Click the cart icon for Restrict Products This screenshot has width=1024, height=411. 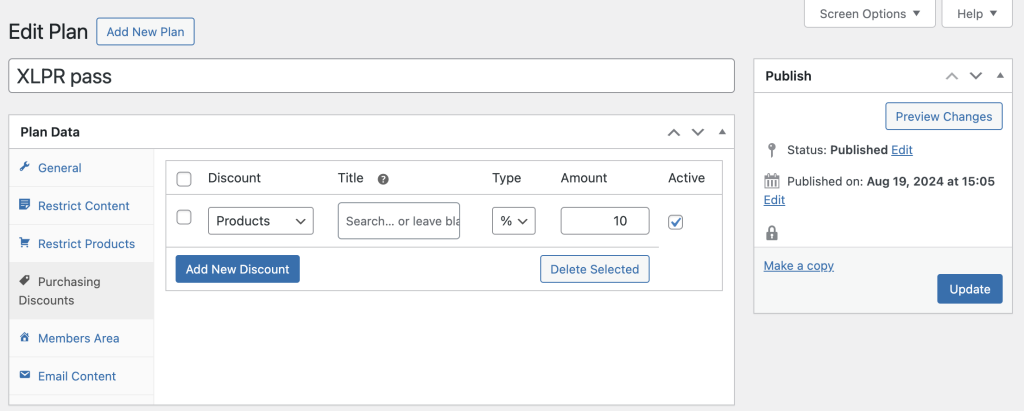tap(25, 243)
